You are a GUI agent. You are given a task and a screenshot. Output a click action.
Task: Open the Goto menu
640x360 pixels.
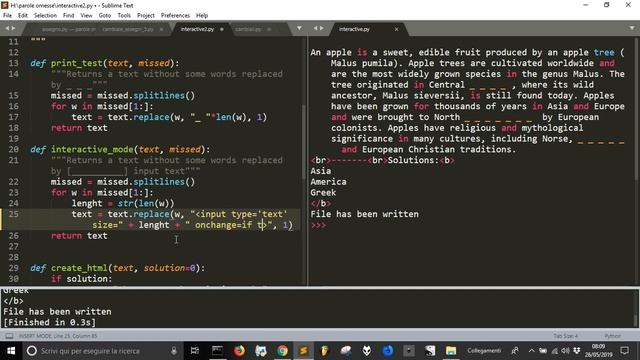104,16
